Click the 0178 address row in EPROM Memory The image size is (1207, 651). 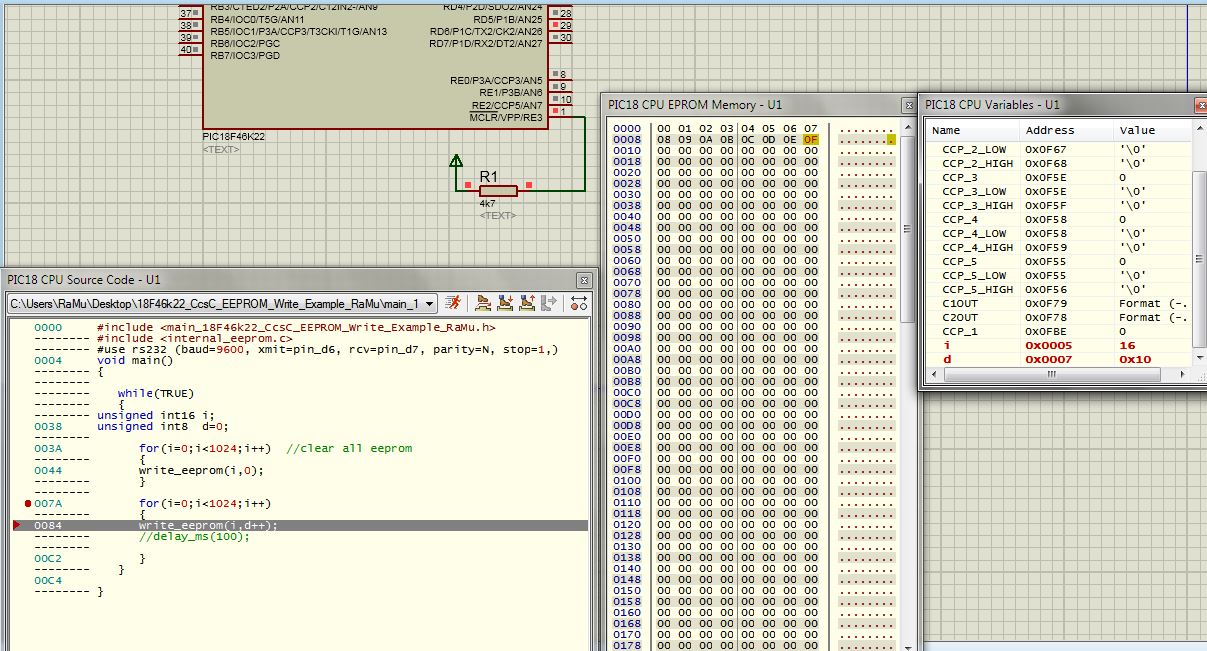tap(627, 646)
